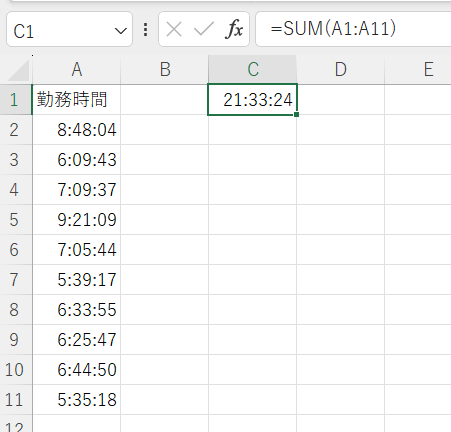Select cell with time 9:21:09
Viewport: 451px width, 432px height.
pos(77,220)
